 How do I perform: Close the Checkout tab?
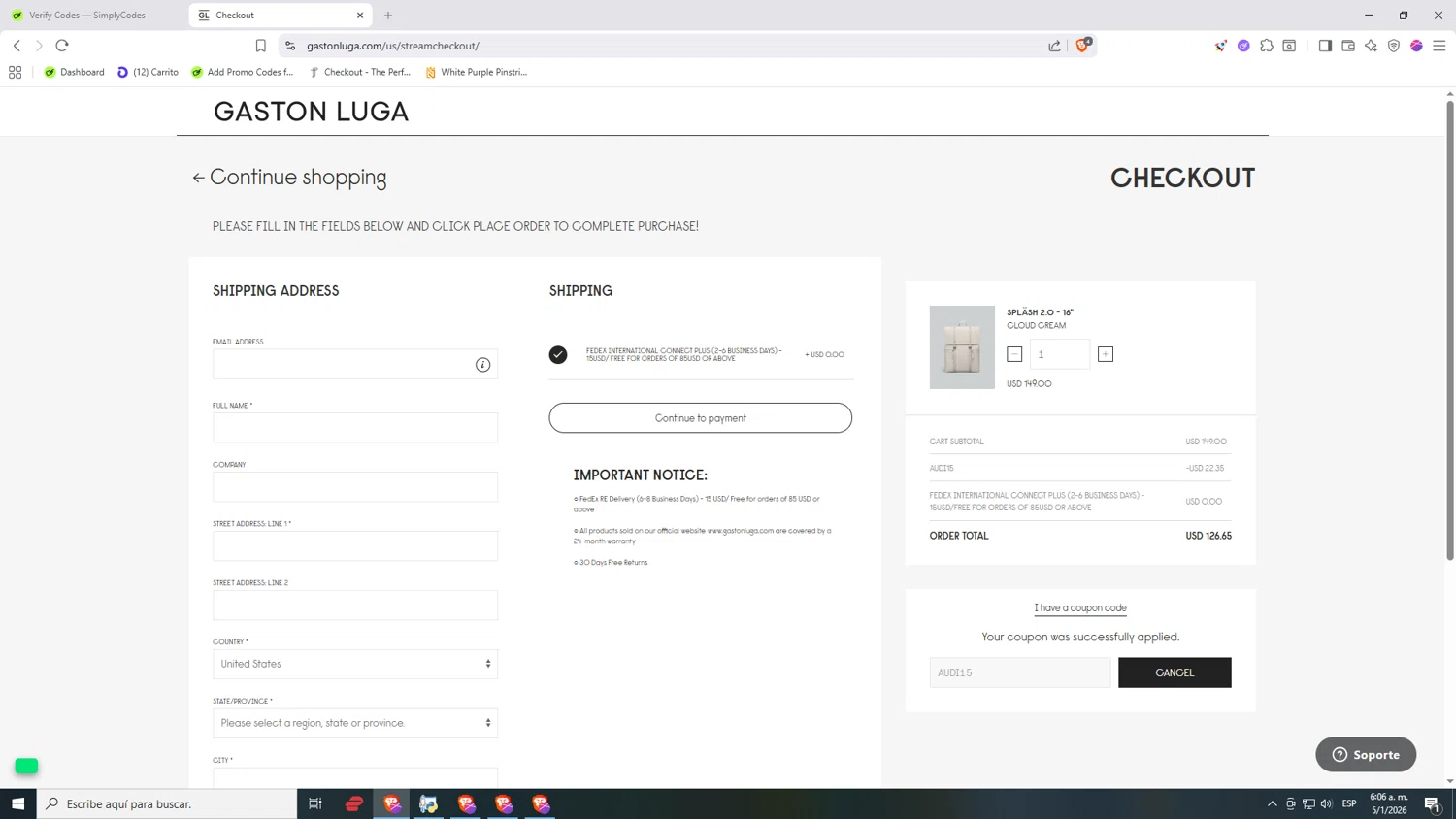pos(360,16)
